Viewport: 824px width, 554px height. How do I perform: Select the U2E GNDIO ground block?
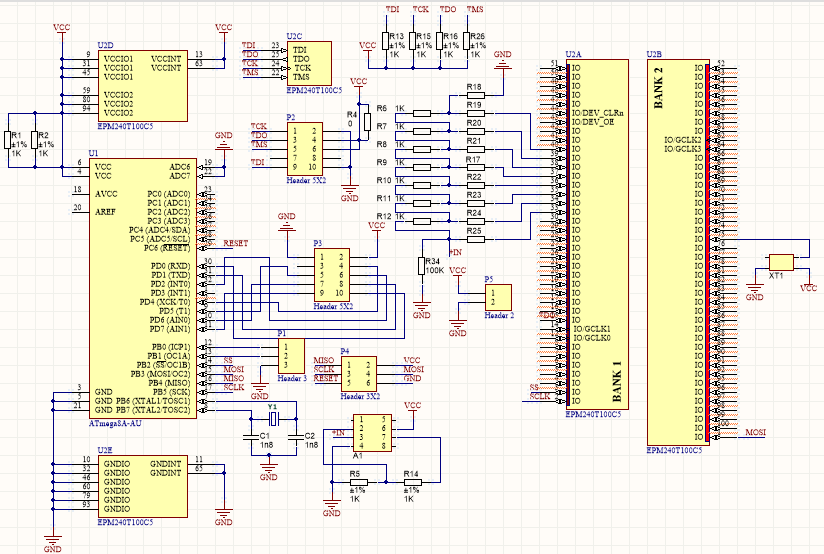pyautogui.click(x=142, y=486)
